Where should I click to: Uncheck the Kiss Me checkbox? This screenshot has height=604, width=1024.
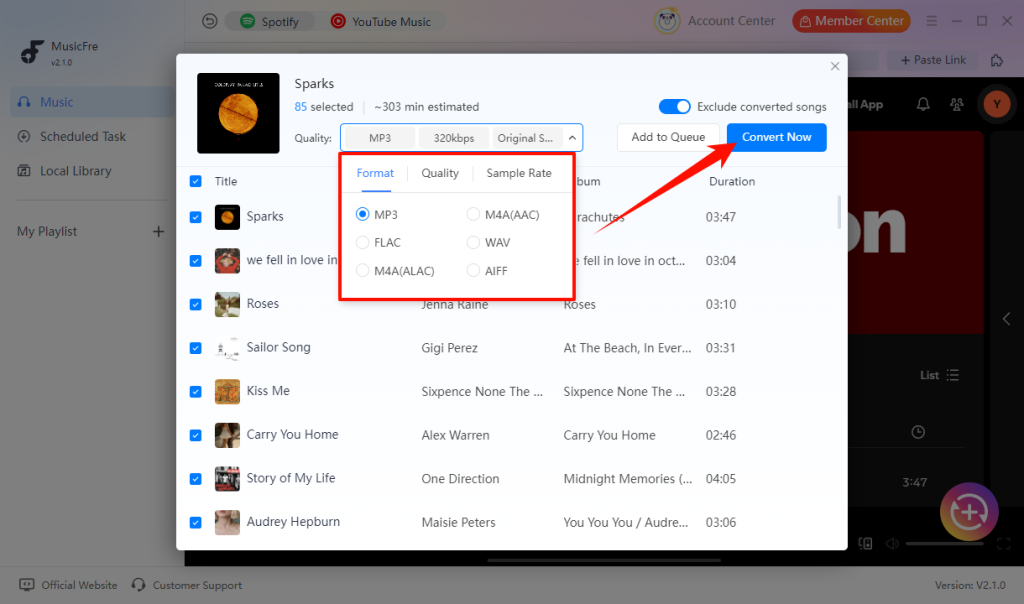coord(195,392)
